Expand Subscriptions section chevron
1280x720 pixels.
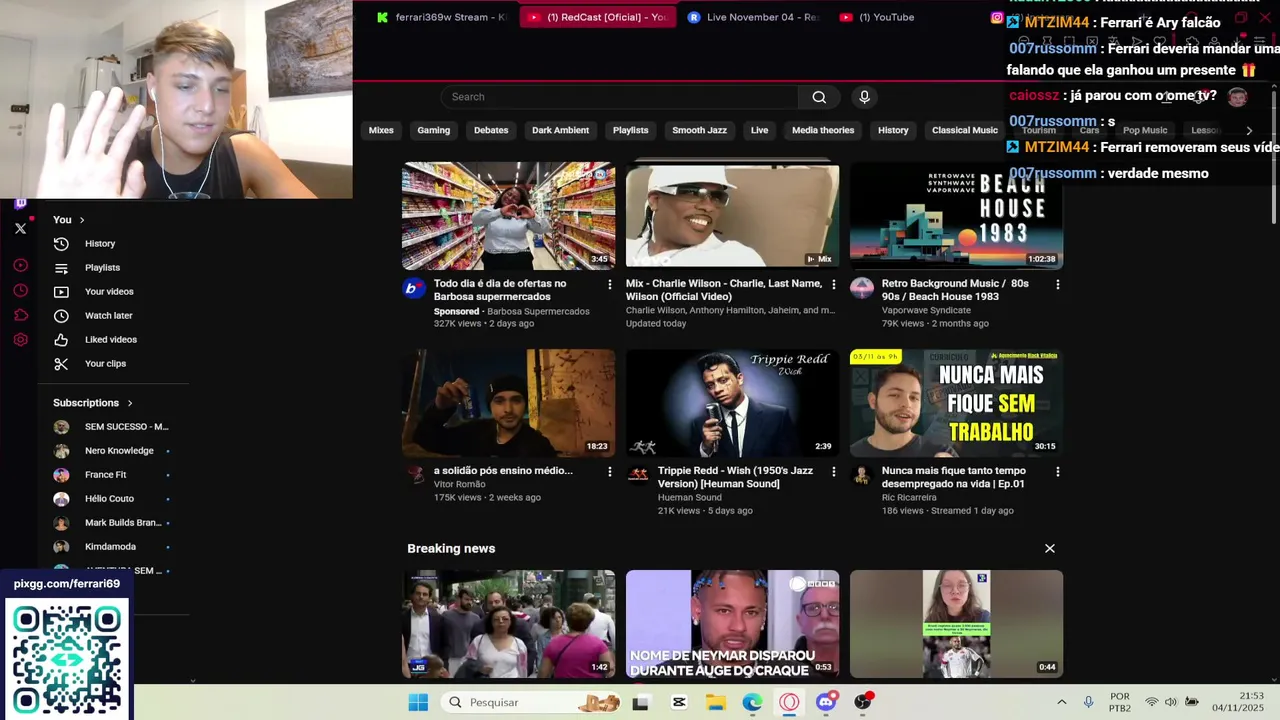(130, 403)
